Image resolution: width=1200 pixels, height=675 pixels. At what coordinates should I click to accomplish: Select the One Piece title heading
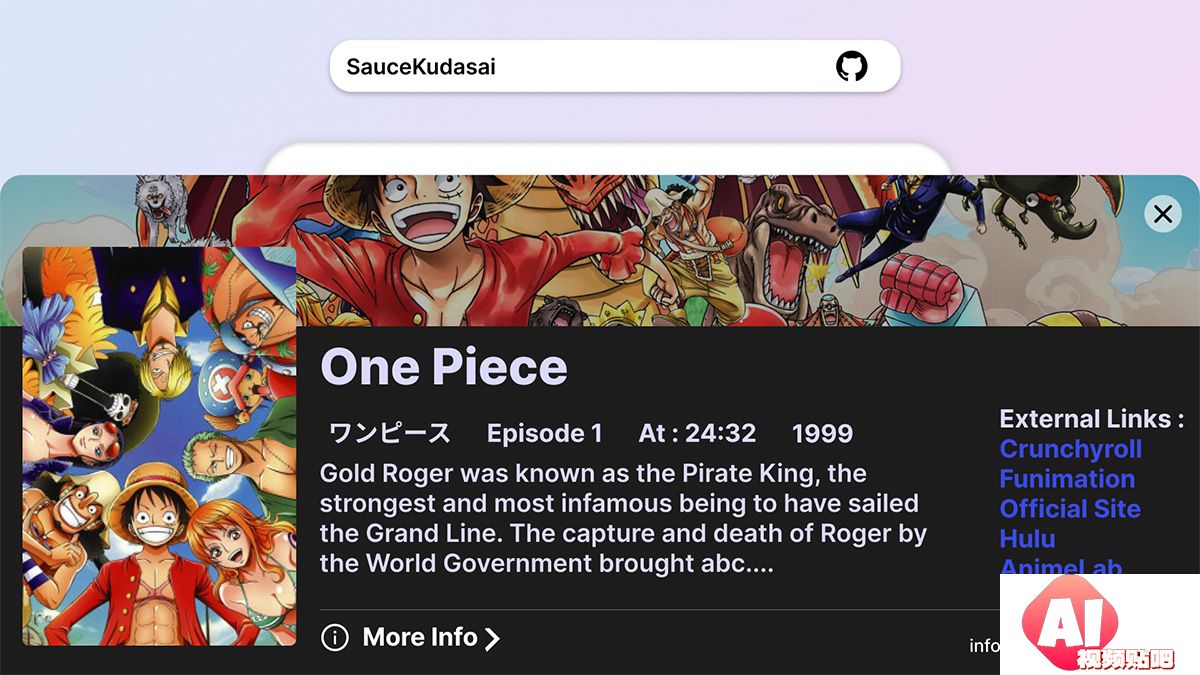[443, 367]
